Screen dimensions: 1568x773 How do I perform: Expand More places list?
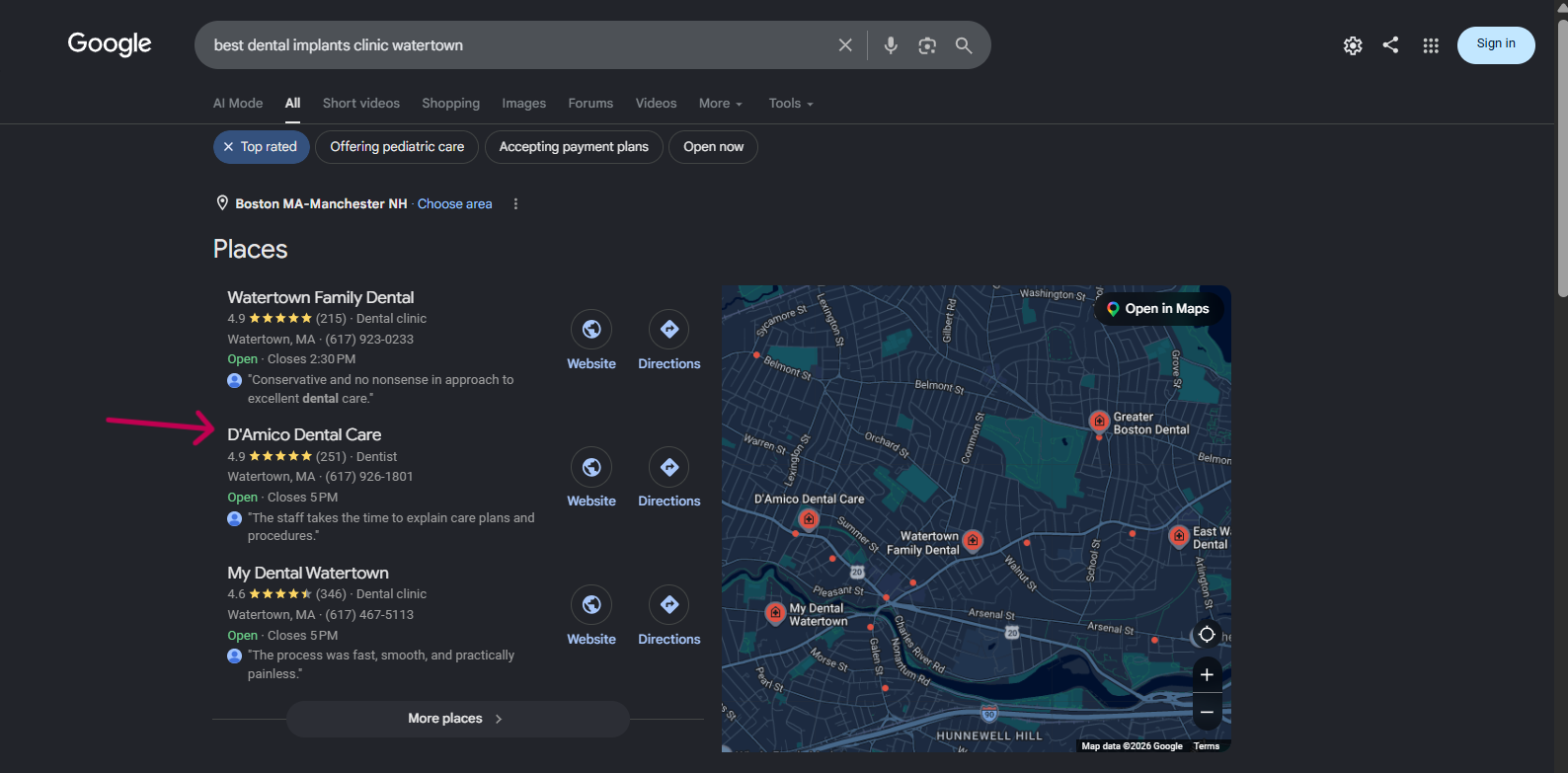[x=457, y=719]
